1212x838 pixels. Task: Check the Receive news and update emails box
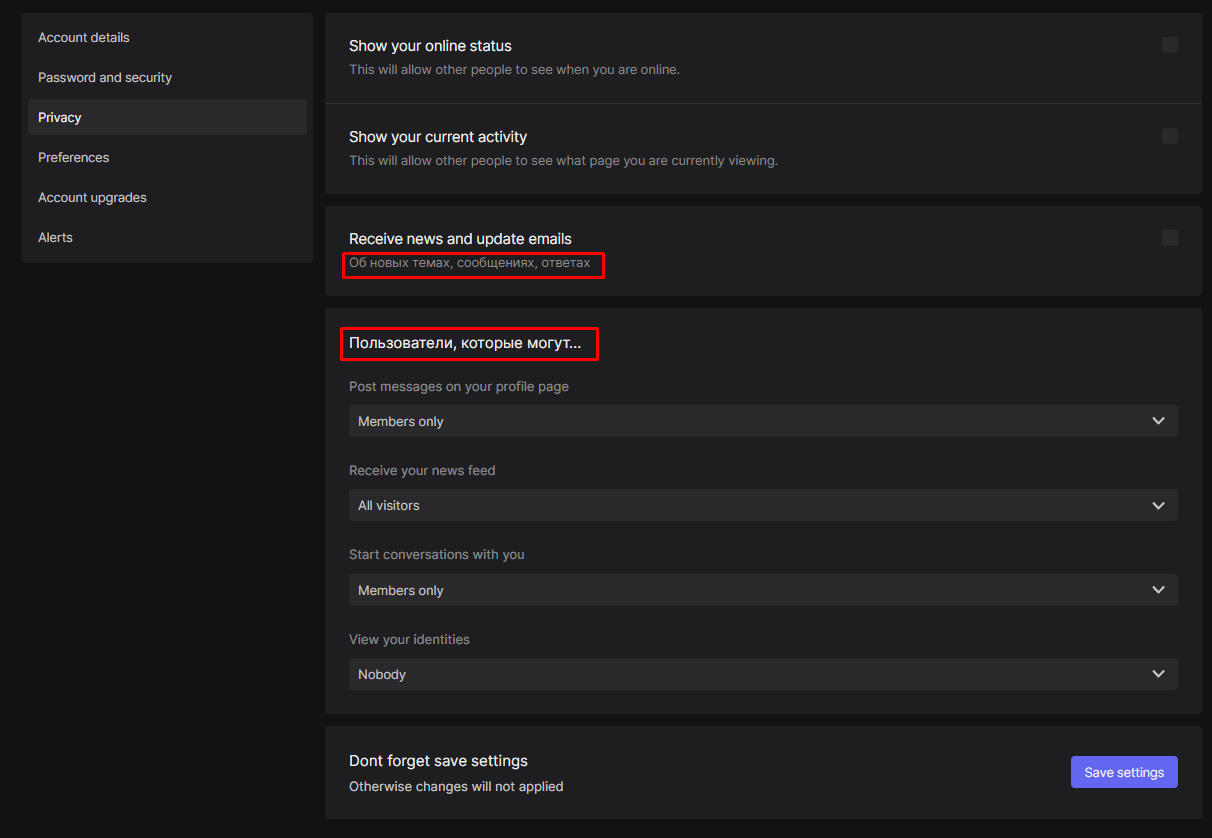tap(1170, 238)
